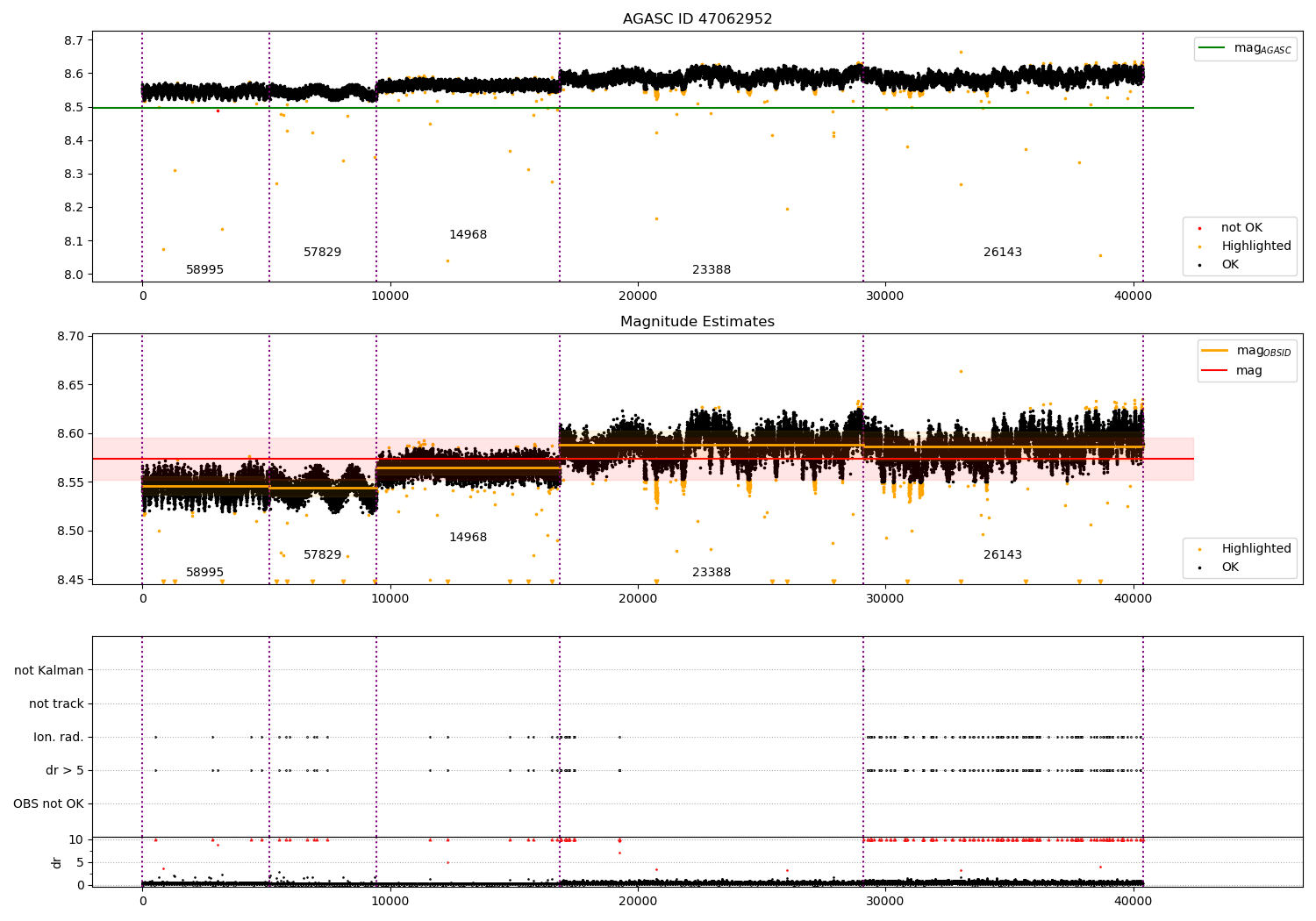Viewport: 1316px width, 921px height.
Task: Click the 8.3 tick on top plot
Action: pos(75,175)
